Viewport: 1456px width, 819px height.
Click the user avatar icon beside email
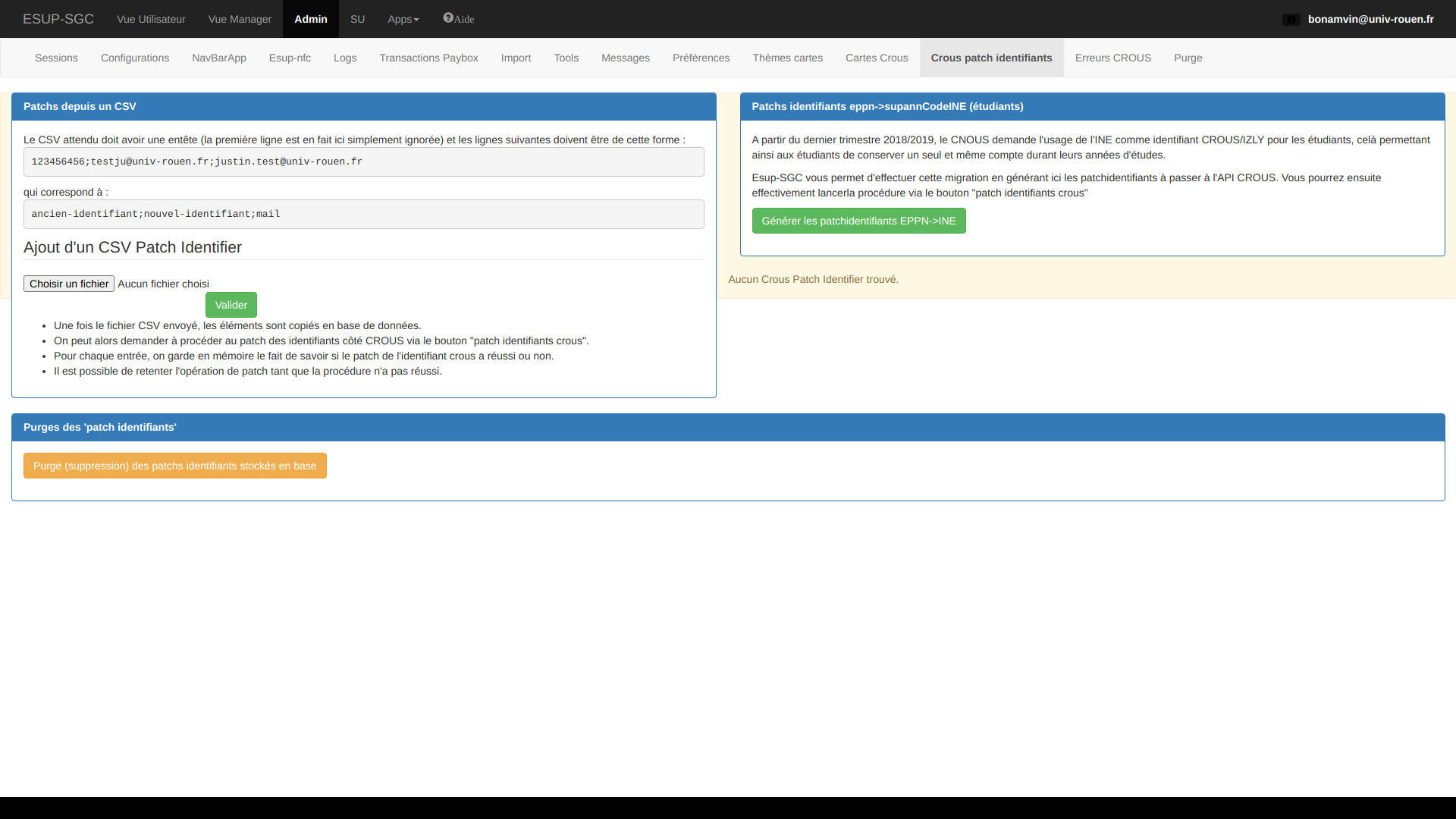pos(1291,20)
